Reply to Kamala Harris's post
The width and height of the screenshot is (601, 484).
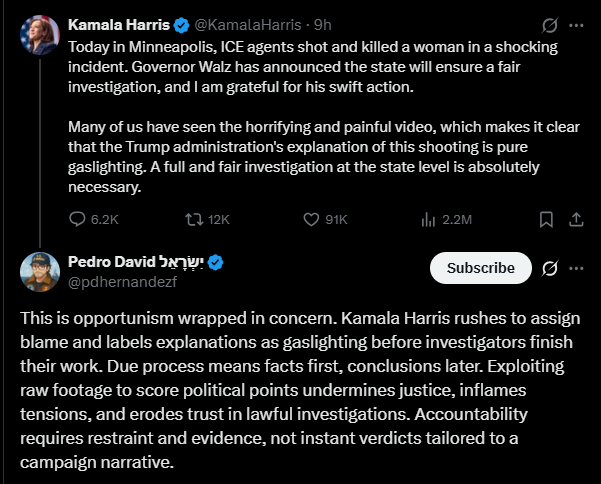coord(79,219)
